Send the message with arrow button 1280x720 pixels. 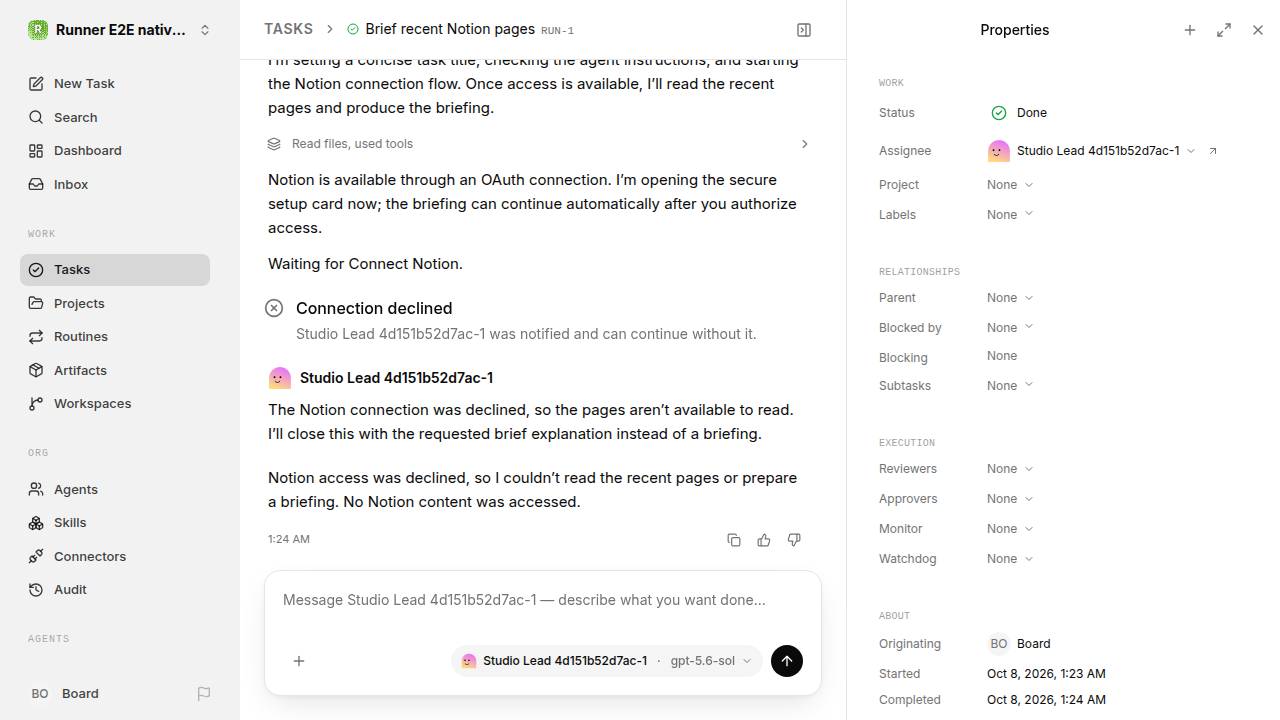pyautogui.click(x=787, y=661)
